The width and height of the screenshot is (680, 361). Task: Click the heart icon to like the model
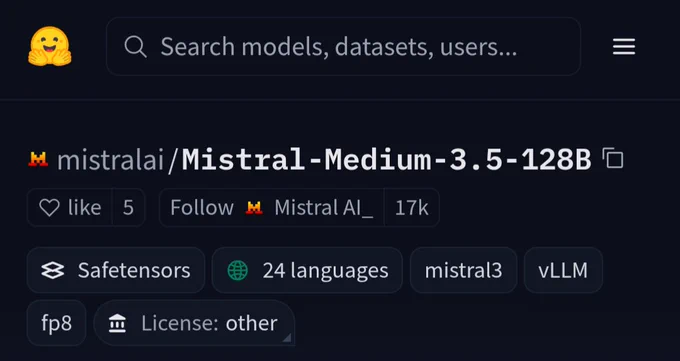click(x=49, y=207)
